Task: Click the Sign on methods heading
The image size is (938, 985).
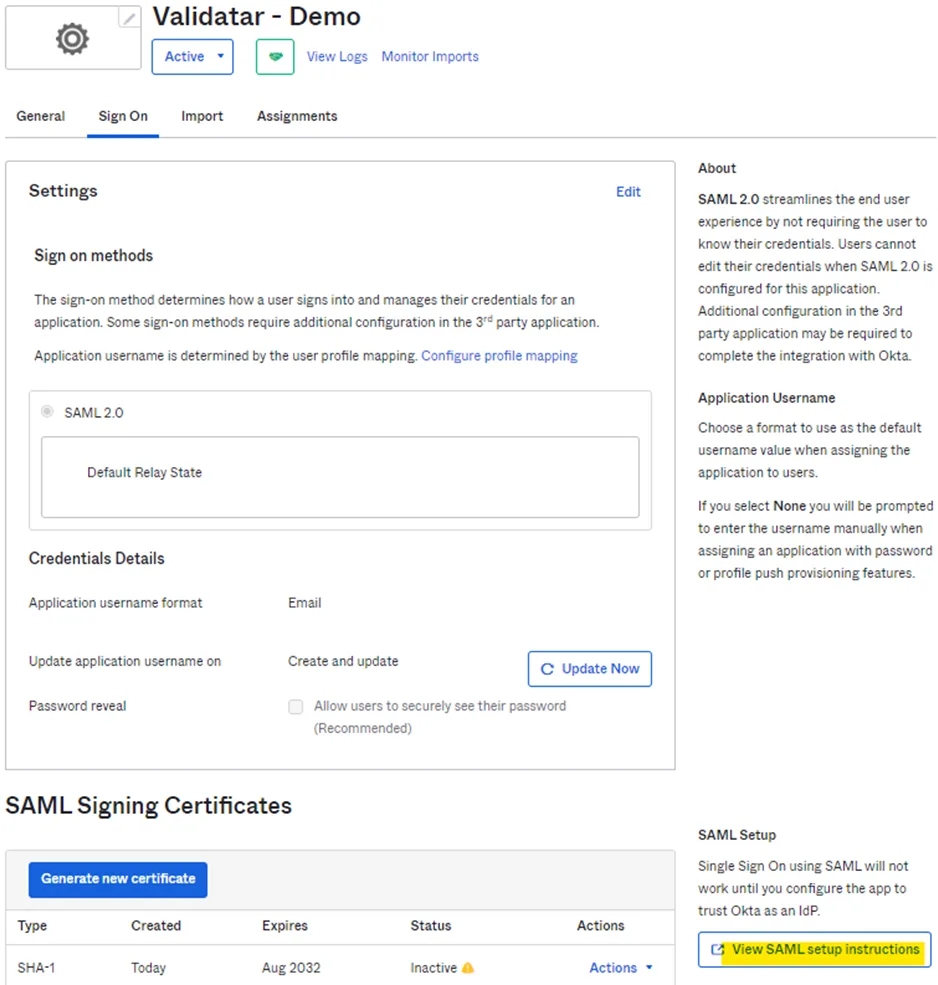Action: point(94,256)
